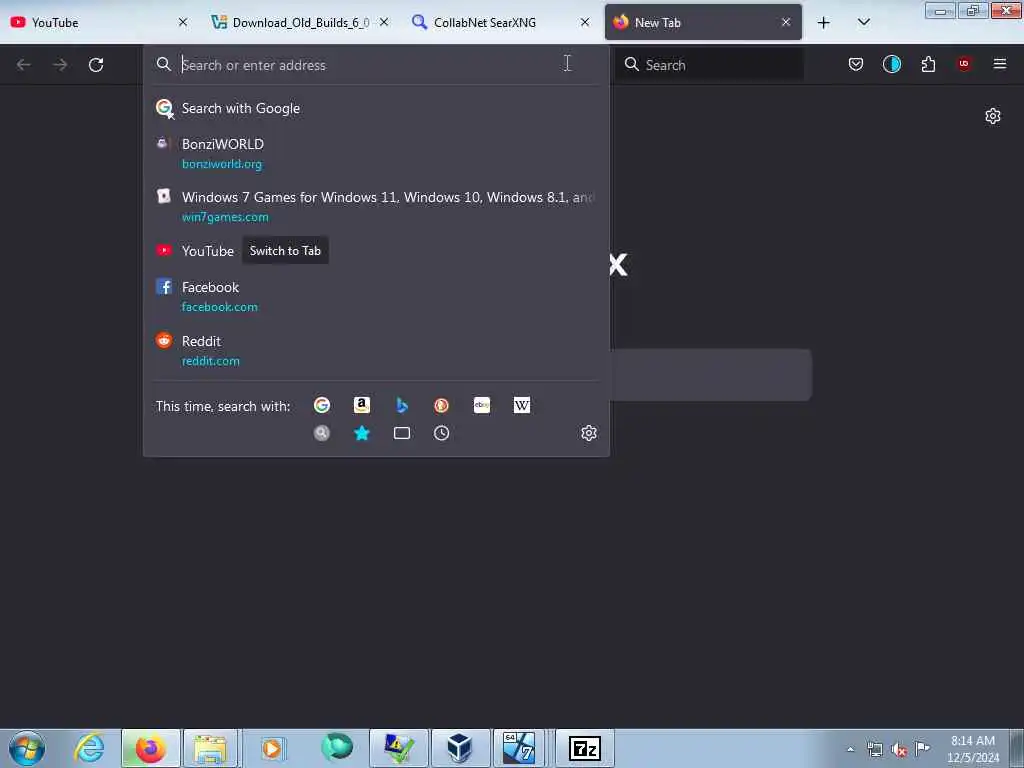Open the media player taskbar icon
This screenshot has width=1024, height=768.
pos(272,748)
